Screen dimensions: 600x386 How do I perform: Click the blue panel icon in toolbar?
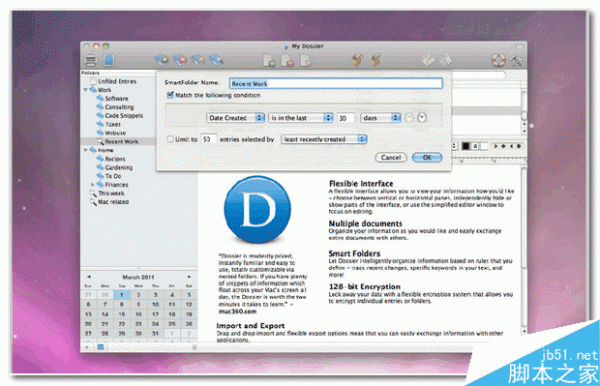coord(109,60)
